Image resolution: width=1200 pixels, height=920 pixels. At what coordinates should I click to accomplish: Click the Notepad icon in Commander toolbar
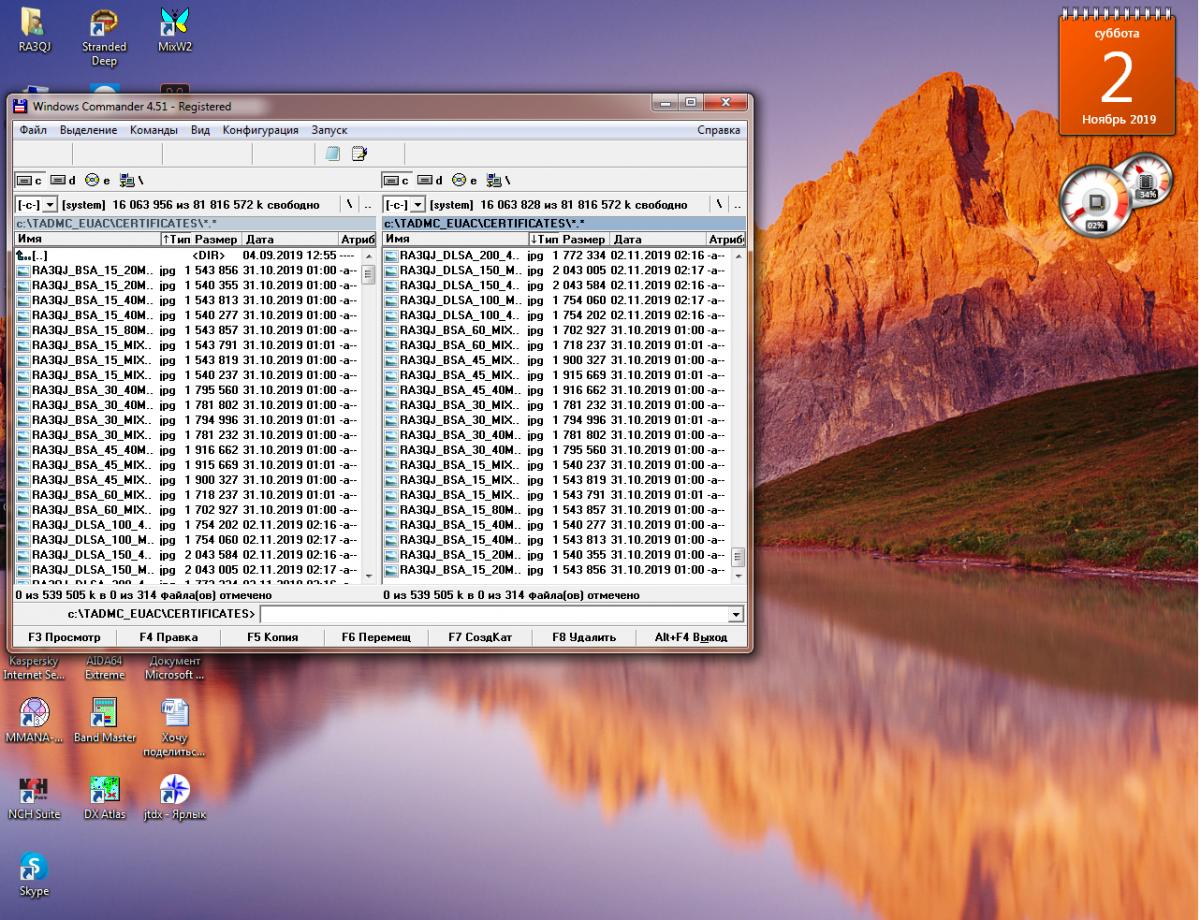tap(333, 154)
